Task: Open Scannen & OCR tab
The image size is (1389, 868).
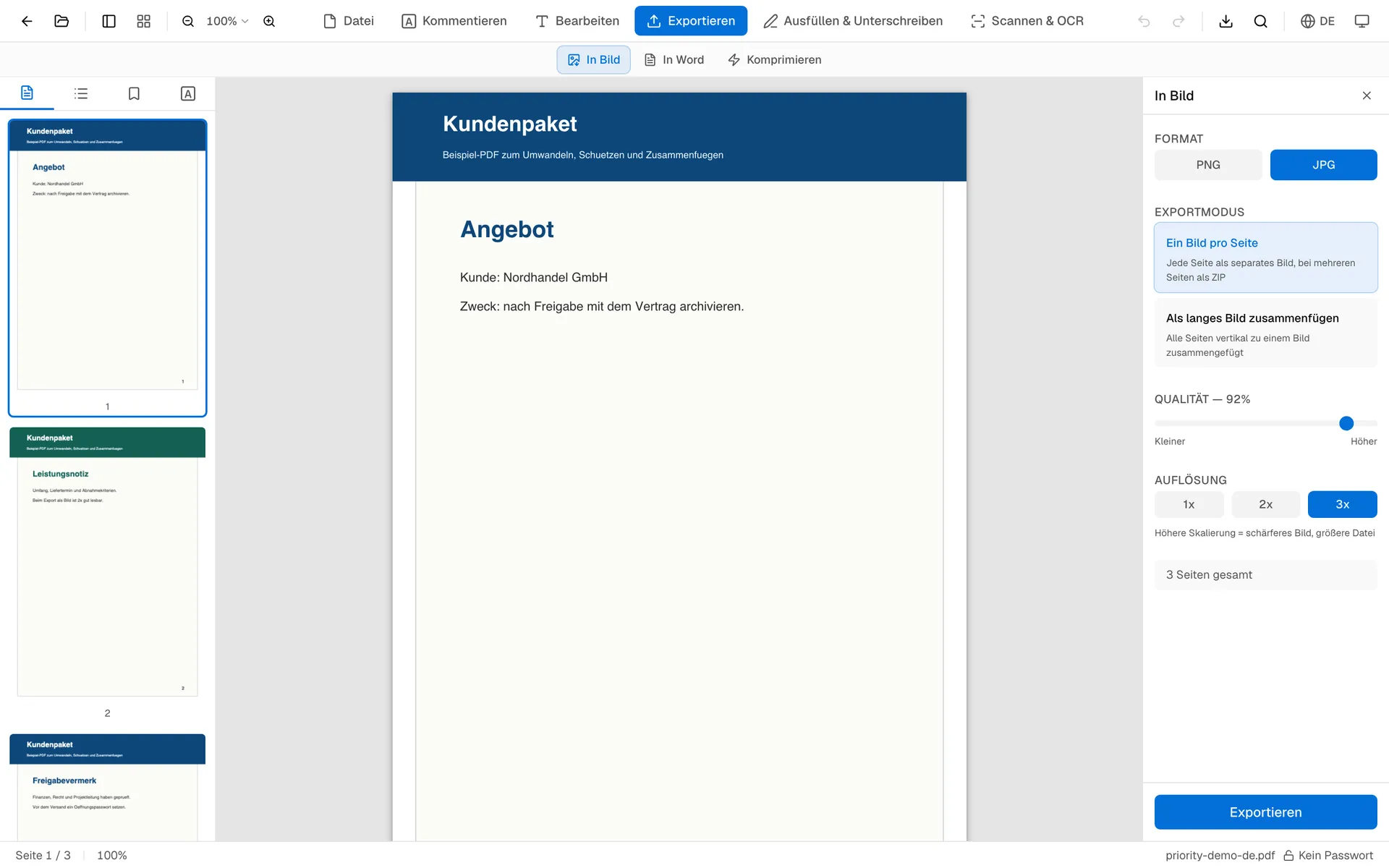Action: point(1027,21)
